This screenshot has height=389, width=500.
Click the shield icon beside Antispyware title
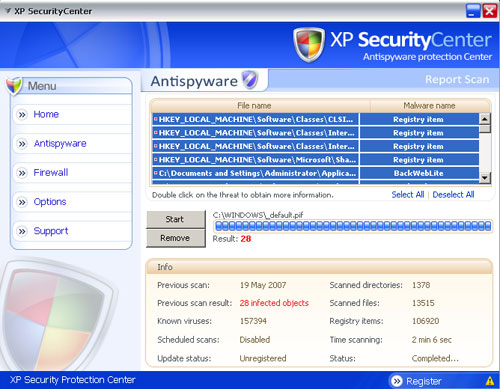[x=250, y=80]
